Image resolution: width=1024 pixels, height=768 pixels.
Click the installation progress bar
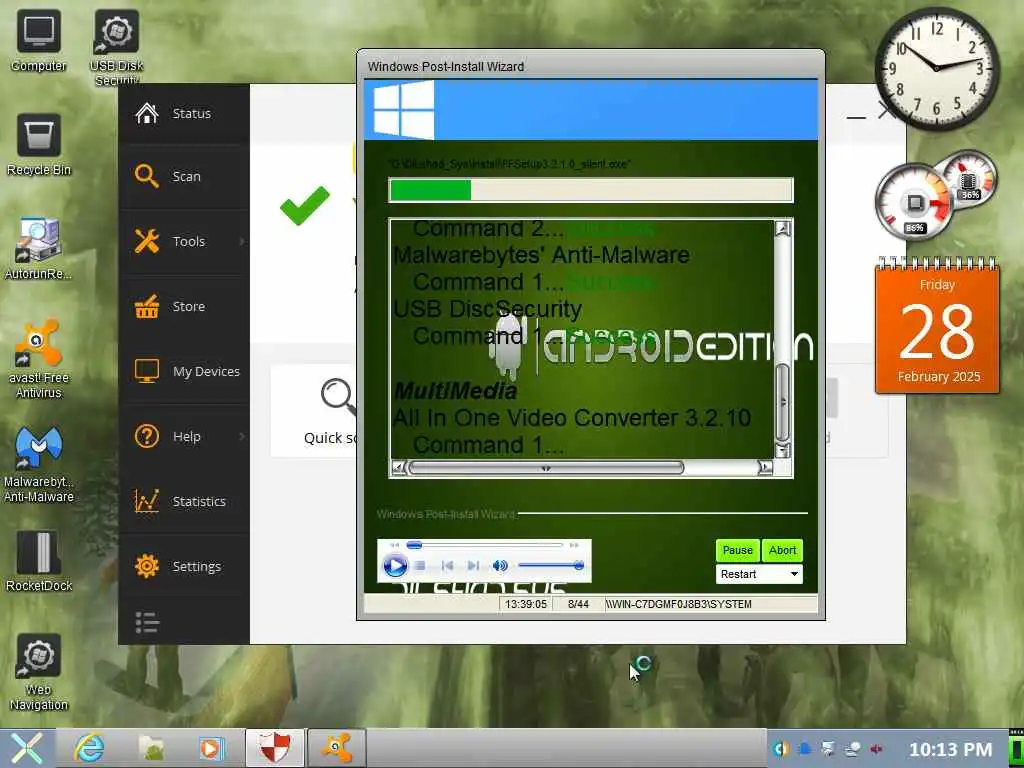590,190
